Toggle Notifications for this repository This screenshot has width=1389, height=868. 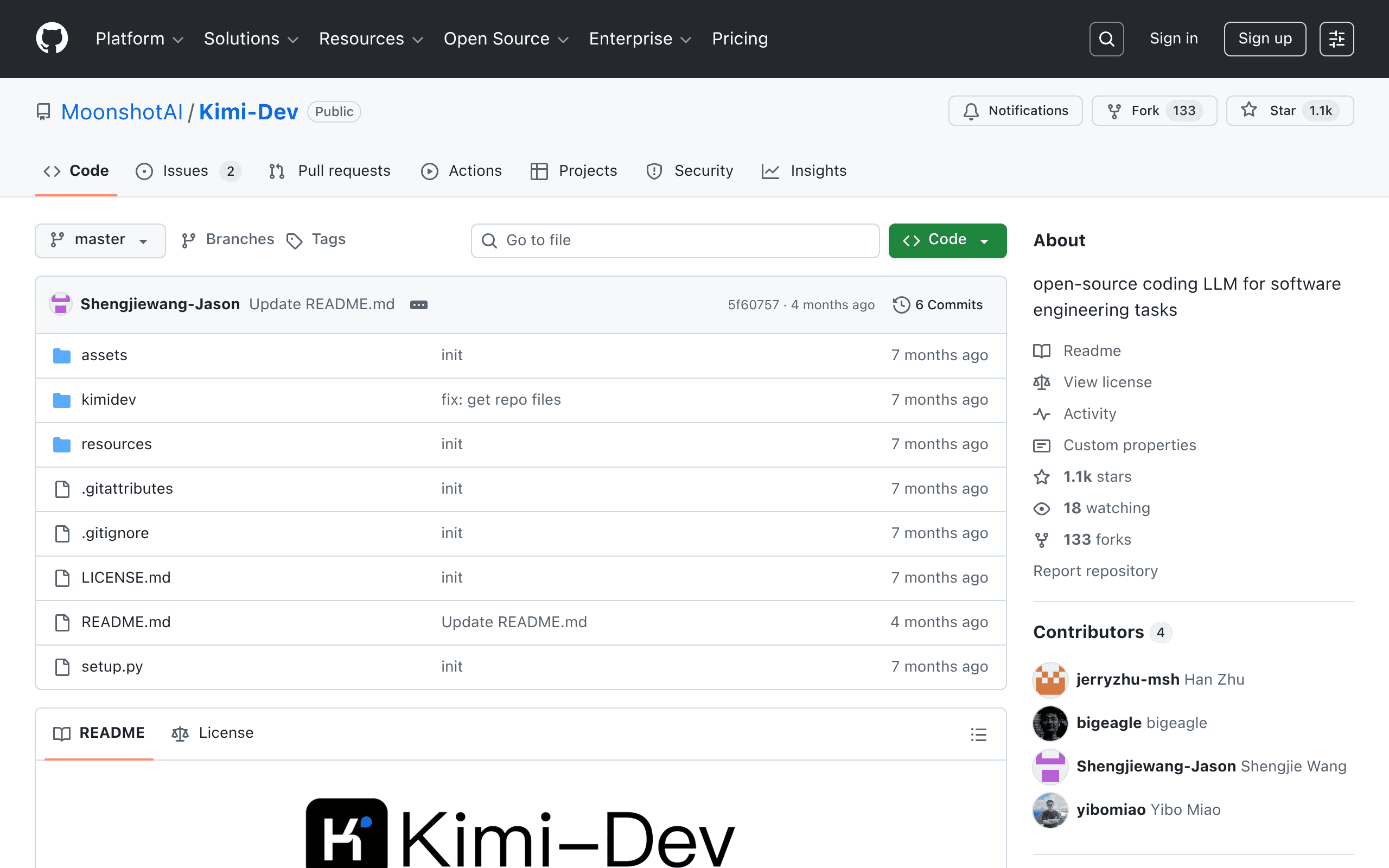(x=1015, y=111)
